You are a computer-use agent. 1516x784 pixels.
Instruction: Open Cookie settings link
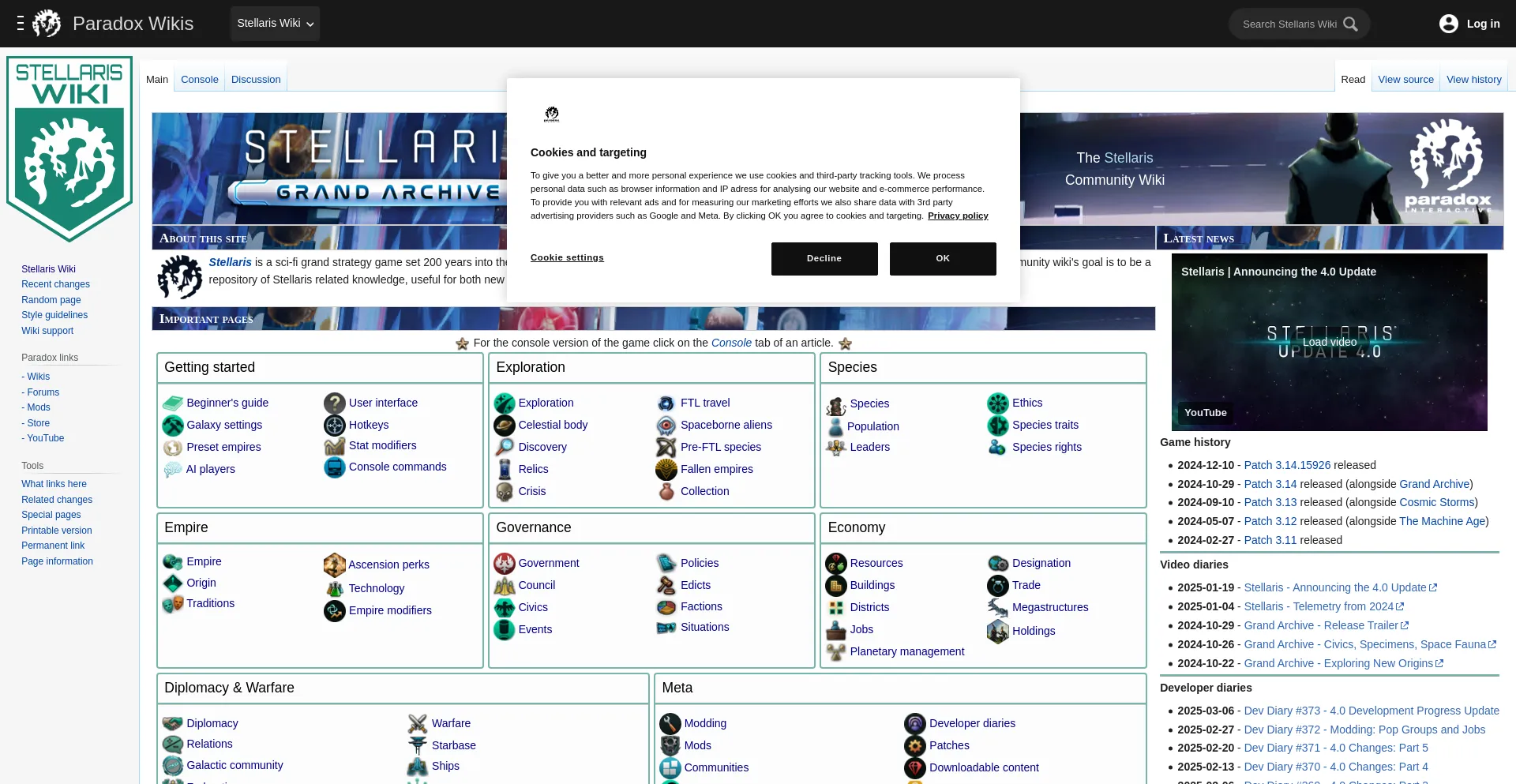567,257
